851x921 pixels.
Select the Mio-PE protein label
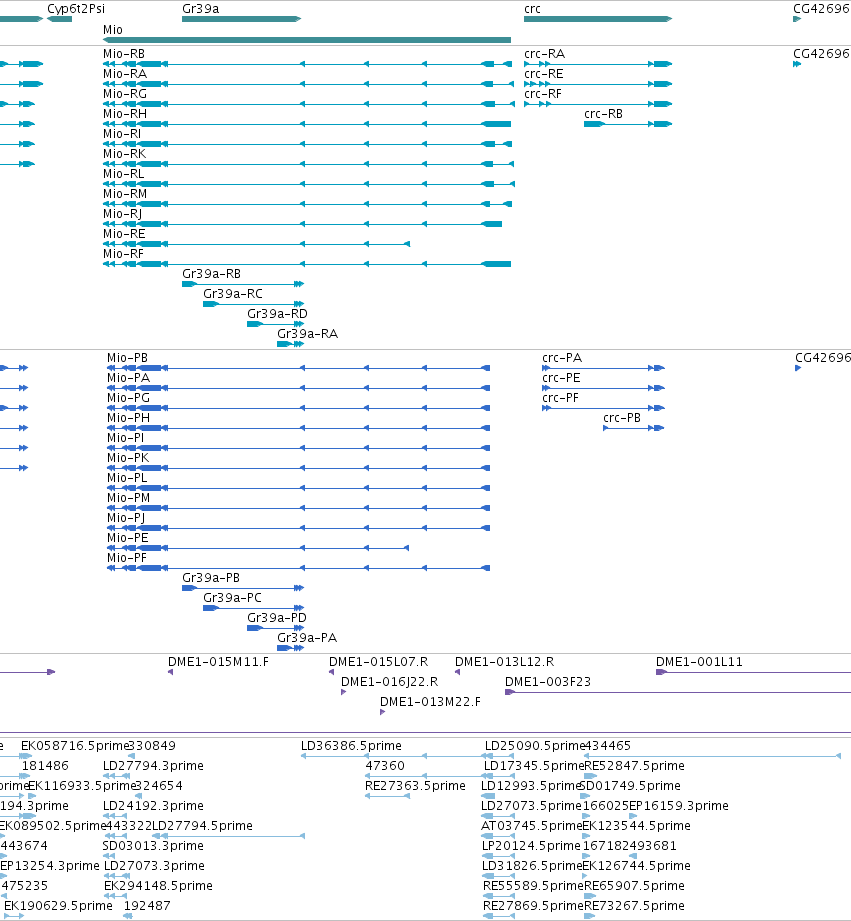point(127,538)
